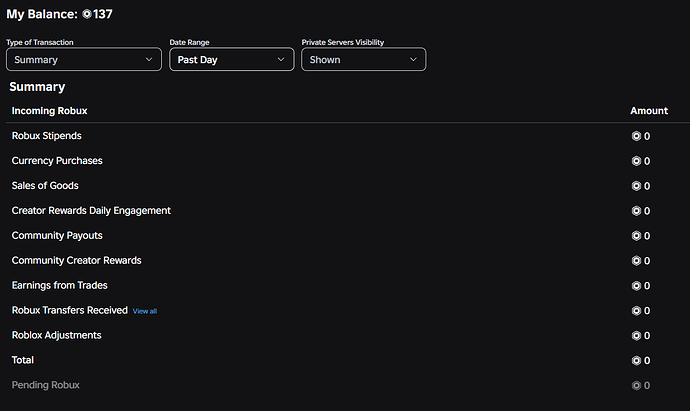
Task: Select the Robux Transfers Received label
Action: (70, 311)
